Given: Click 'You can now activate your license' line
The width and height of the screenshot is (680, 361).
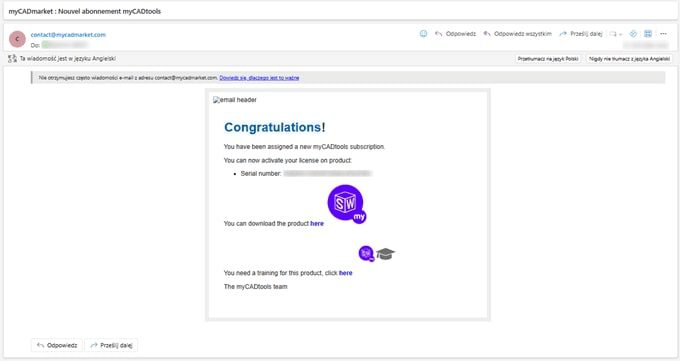Looking at the screenshot, I should point(288,161).
